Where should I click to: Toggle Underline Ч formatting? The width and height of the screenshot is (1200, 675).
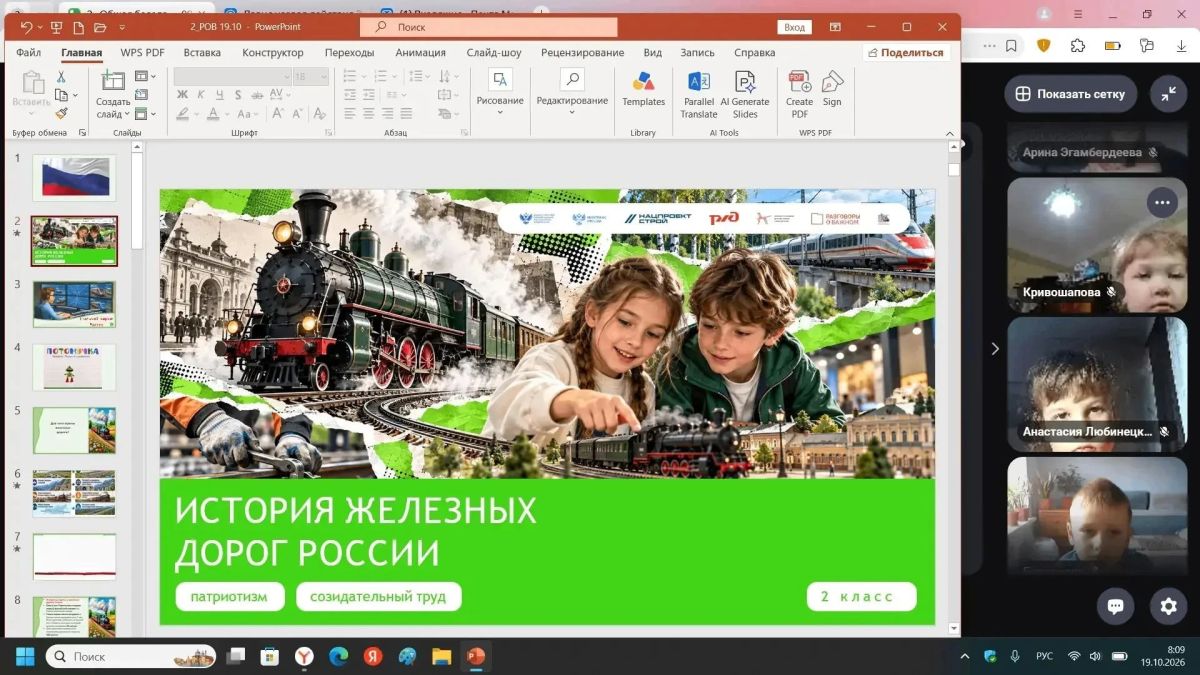(x=219, y=95)
